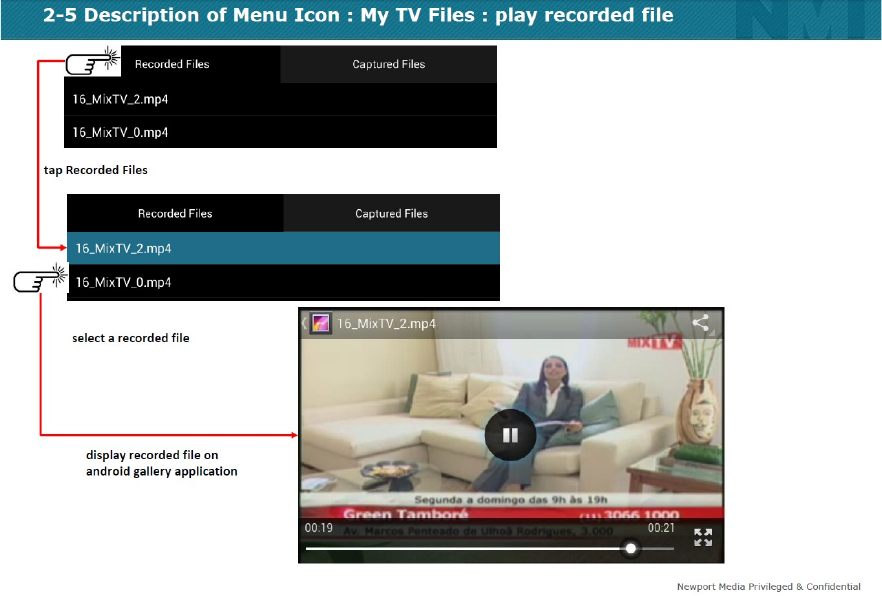Switch to the upper Captured Files tab
882x596 pixels.
click(389, 64)
